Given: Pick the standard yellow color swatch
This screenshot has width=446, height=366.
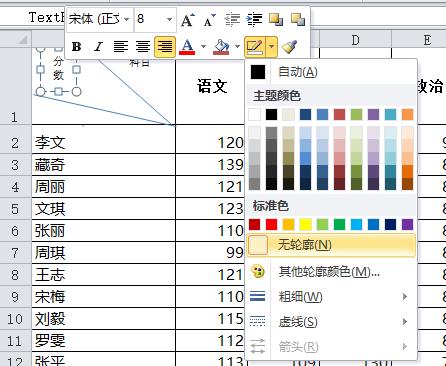Looking at the screenshot, I should coord(305,224).
